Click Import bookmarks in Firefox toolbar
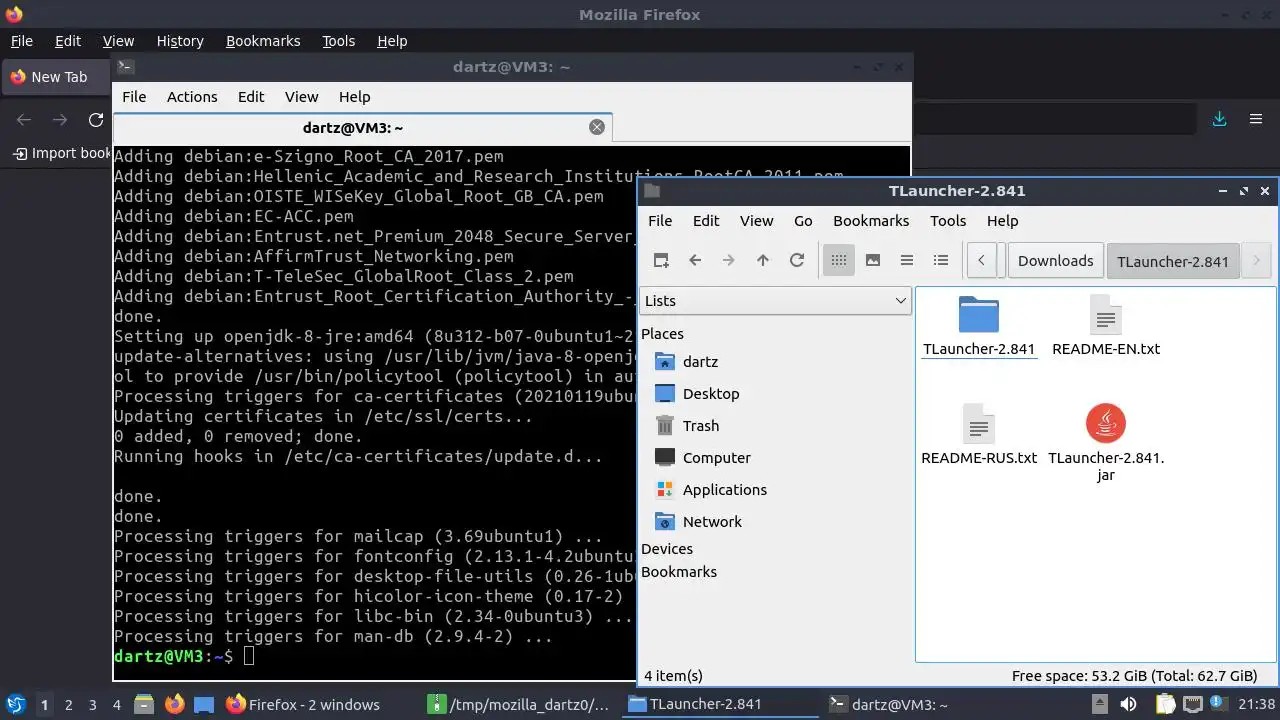This screenshot has width=1280, height=720. 62,153
